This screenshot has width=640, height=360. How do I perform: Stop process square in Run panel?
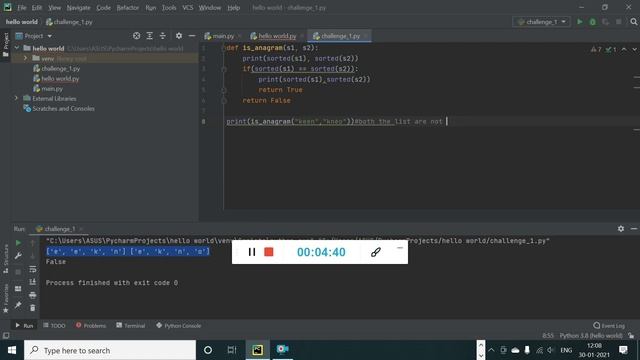point(18,272)
